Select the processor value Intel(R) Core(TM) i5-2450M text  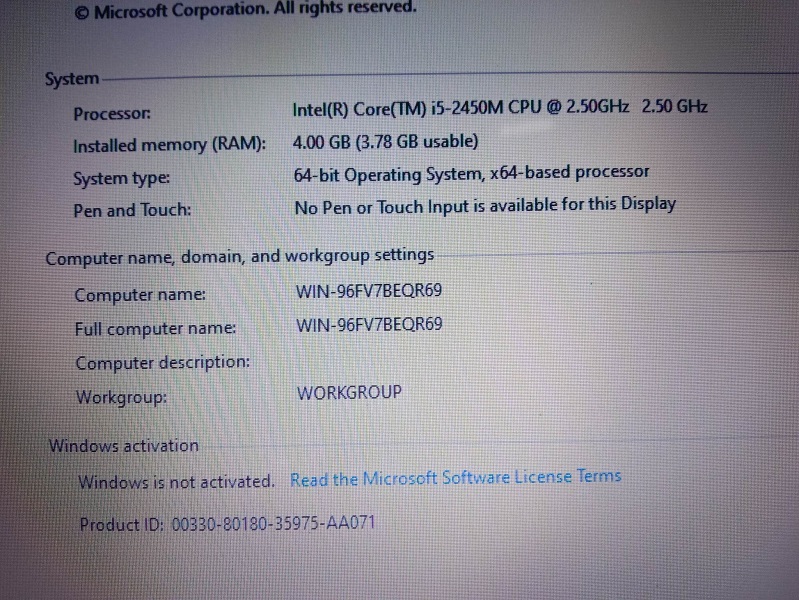click(x=500, y=108)
